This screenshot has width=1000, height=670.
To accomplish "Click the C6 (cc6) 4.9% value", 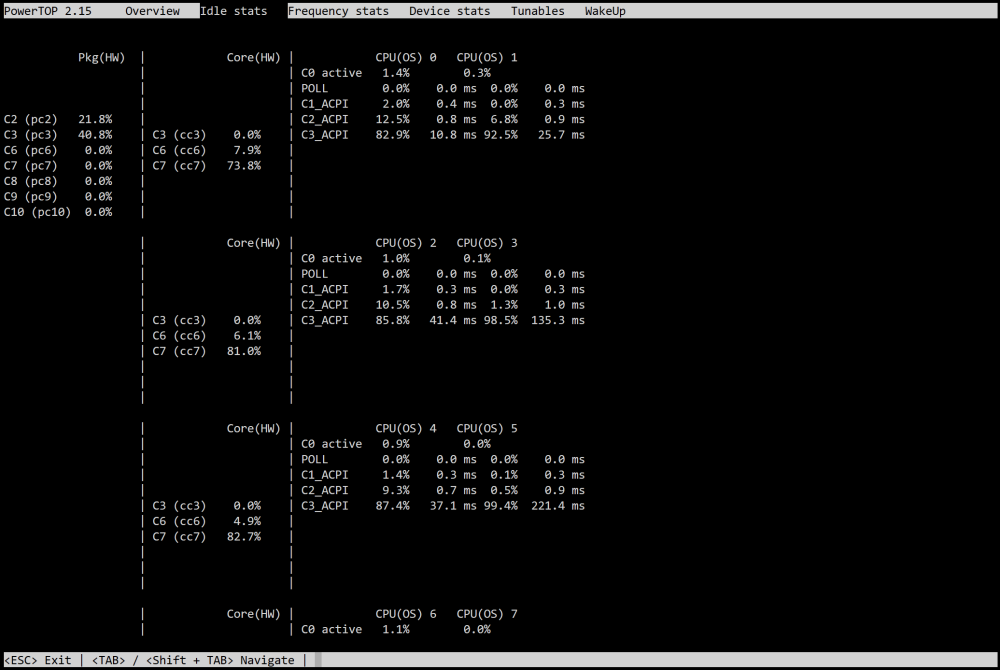I will [247, 521].
